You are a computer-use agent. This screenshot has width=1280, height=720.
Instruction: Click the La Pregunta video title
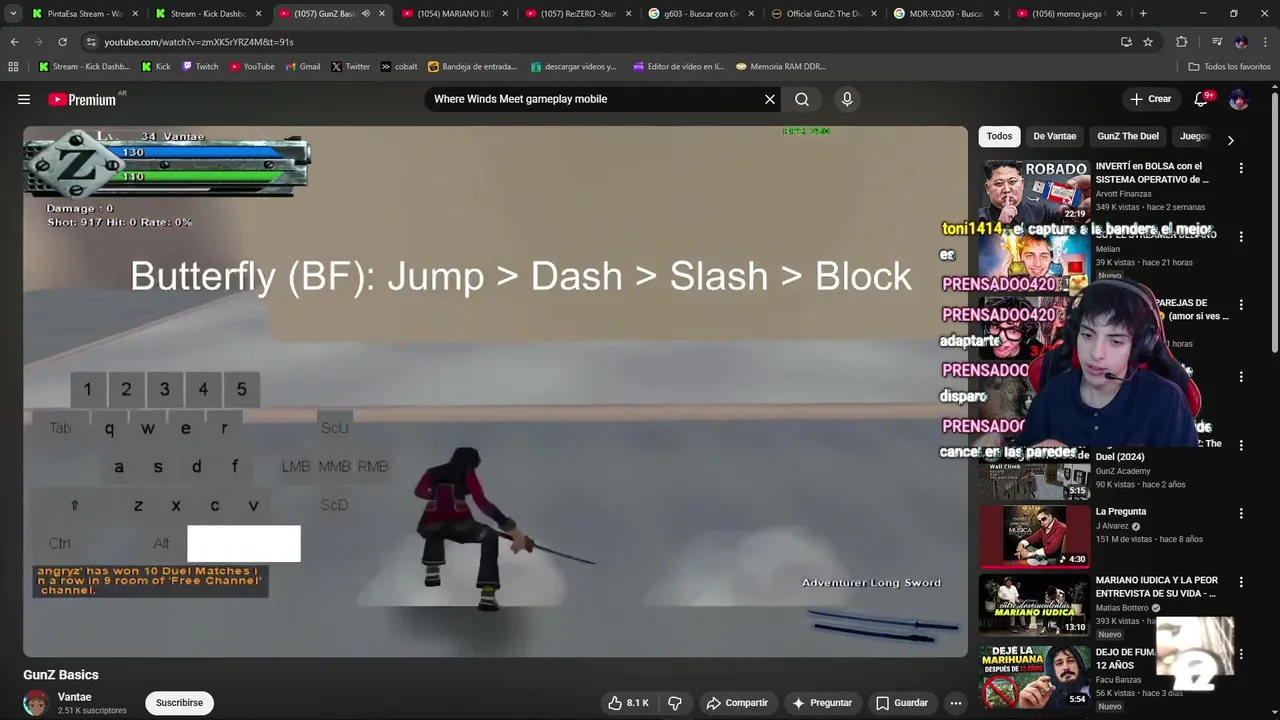(1120, 512)
